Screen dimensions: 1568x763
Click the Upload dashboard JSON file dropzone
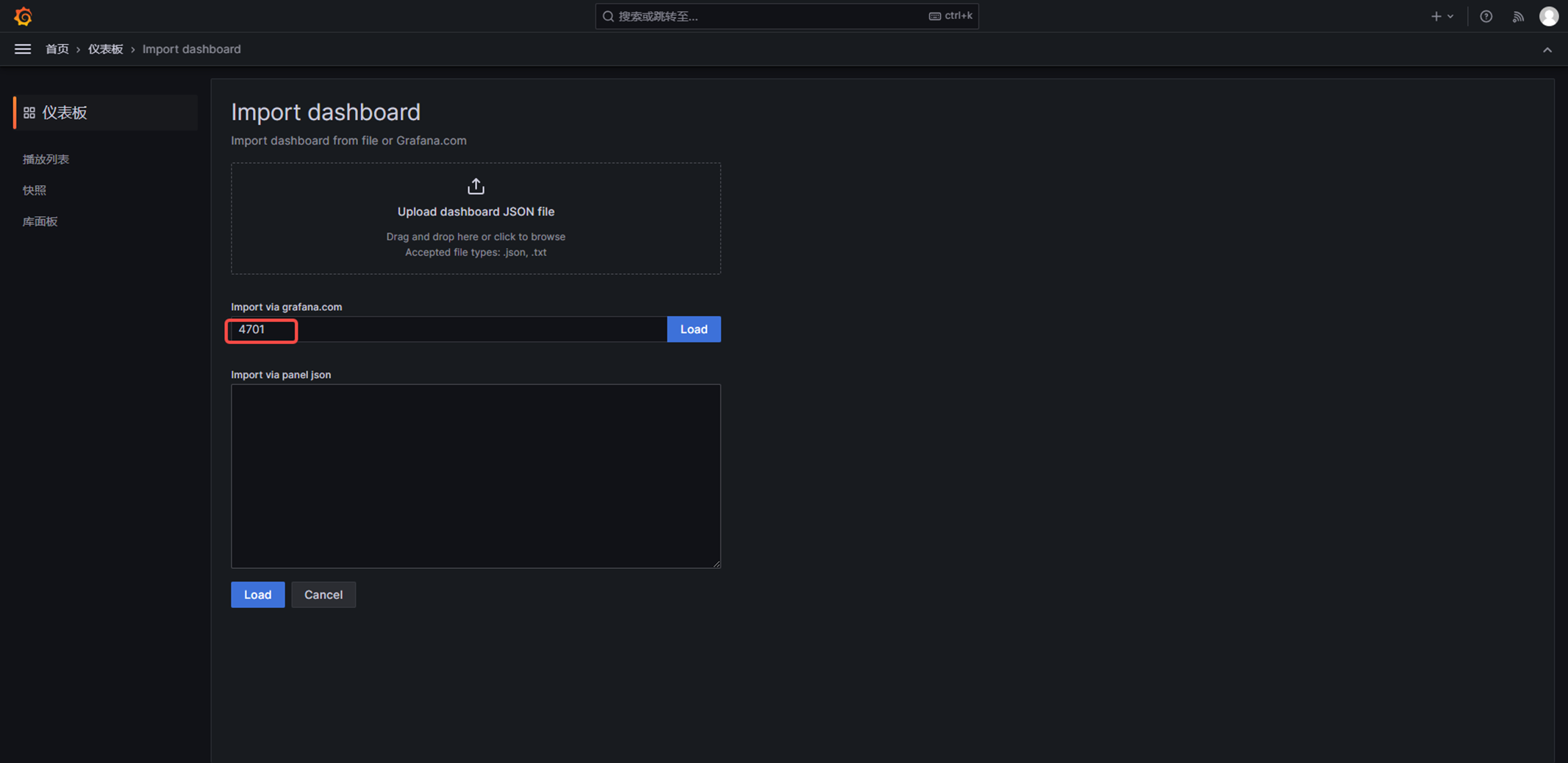(x=476, y=218)
